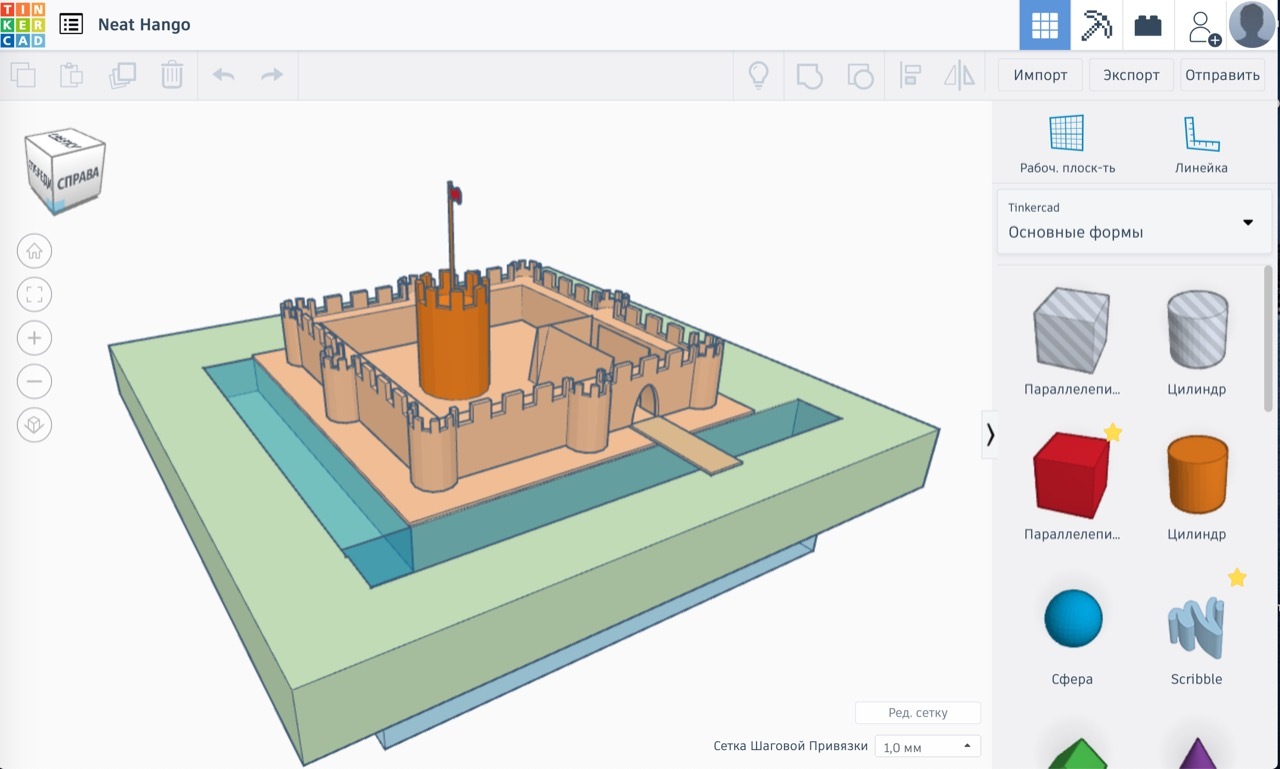The image size is (1280, 769).
Task: Delete selection with the trash icon
Action: (172, 75)
